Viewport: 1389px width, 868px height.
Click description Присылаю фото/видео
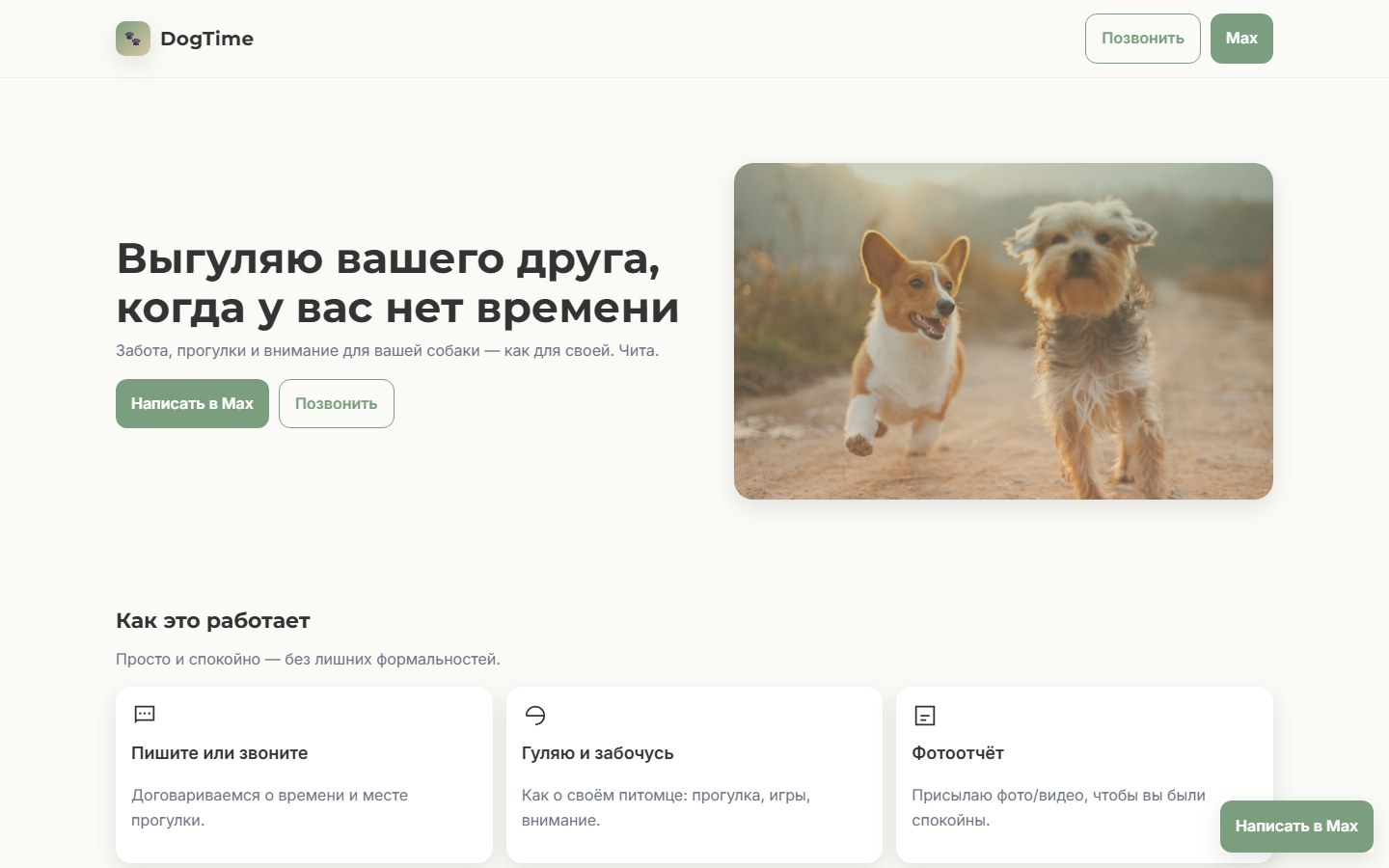pos(1058,808)
